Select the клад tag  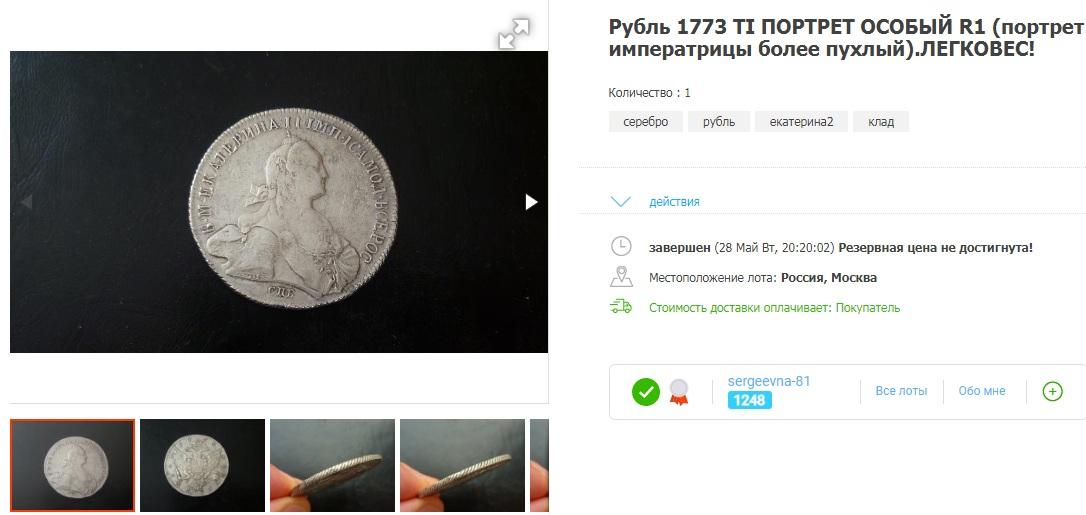click(x=881, y=122)
